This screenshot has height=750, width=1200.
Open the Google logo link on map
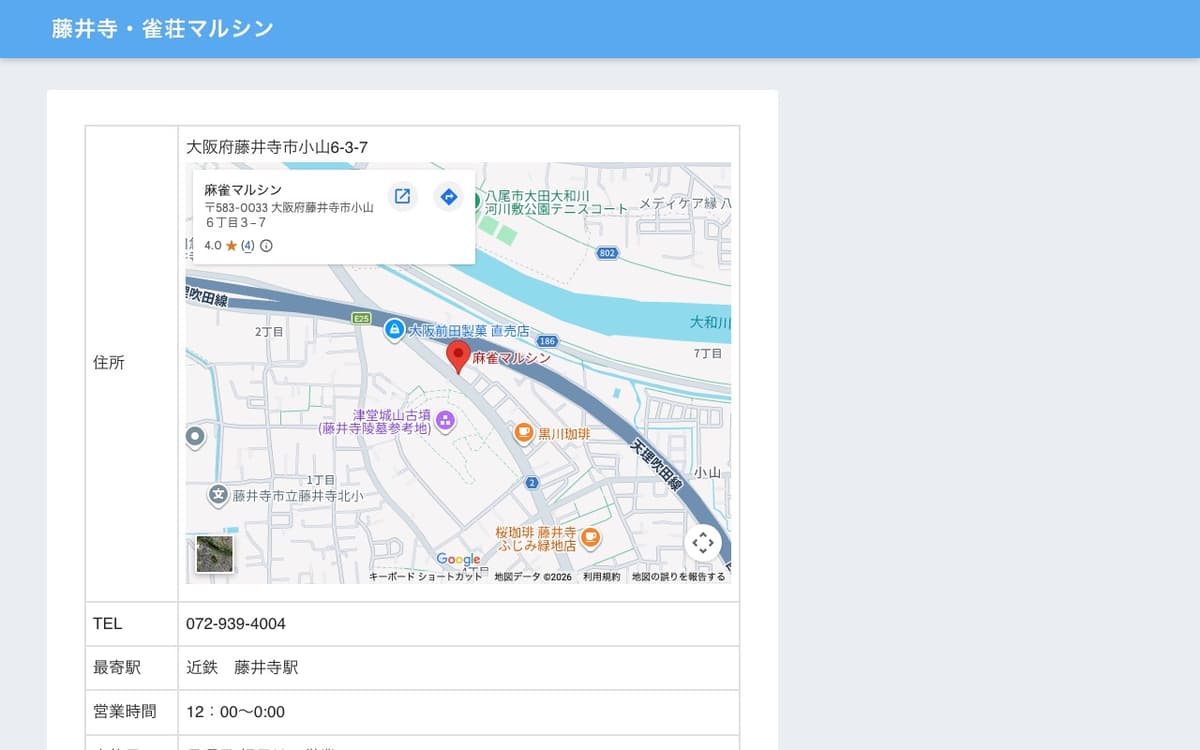(x=459, y=559)
